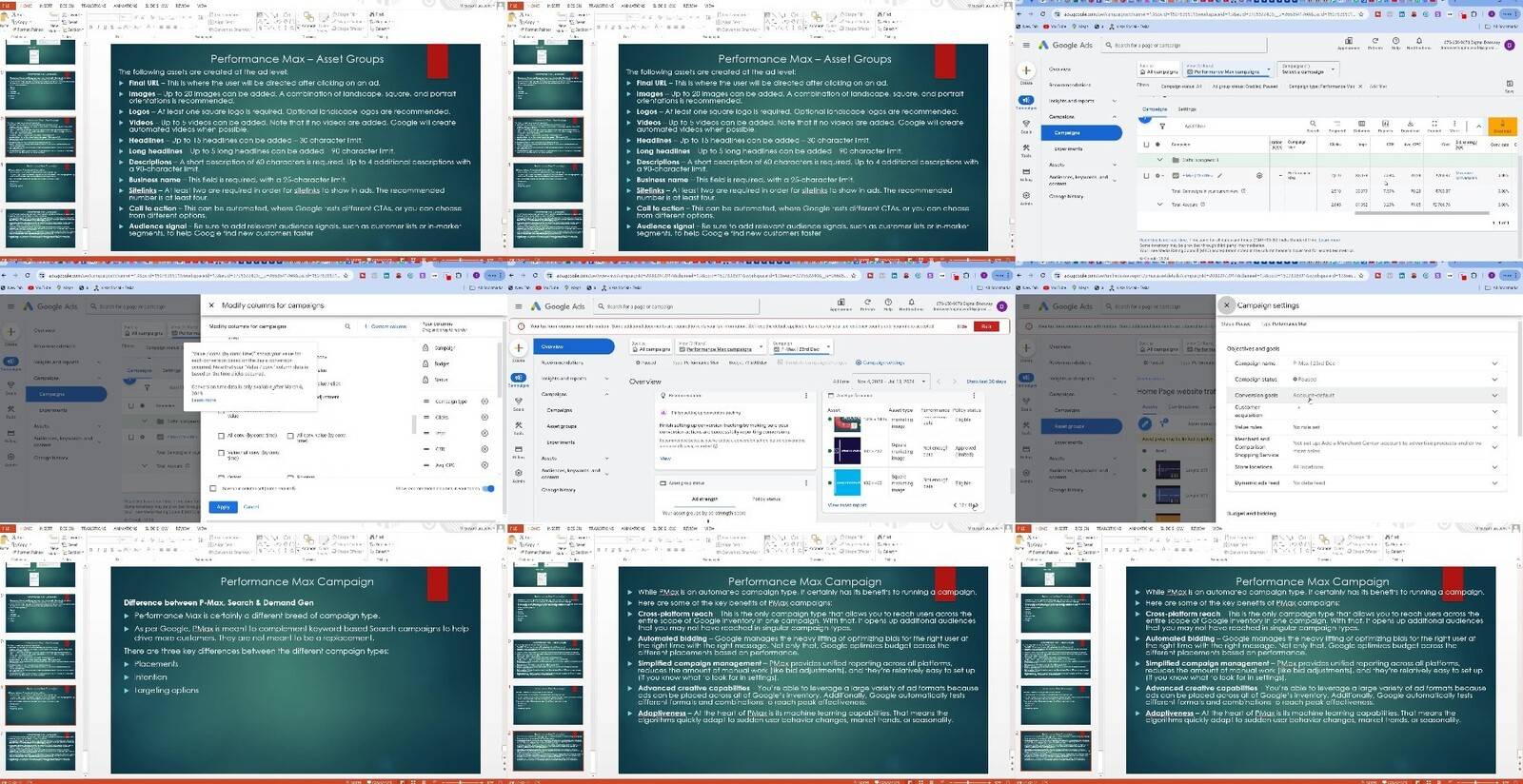Open Tools icon in Overview page rail

[519, 427]
